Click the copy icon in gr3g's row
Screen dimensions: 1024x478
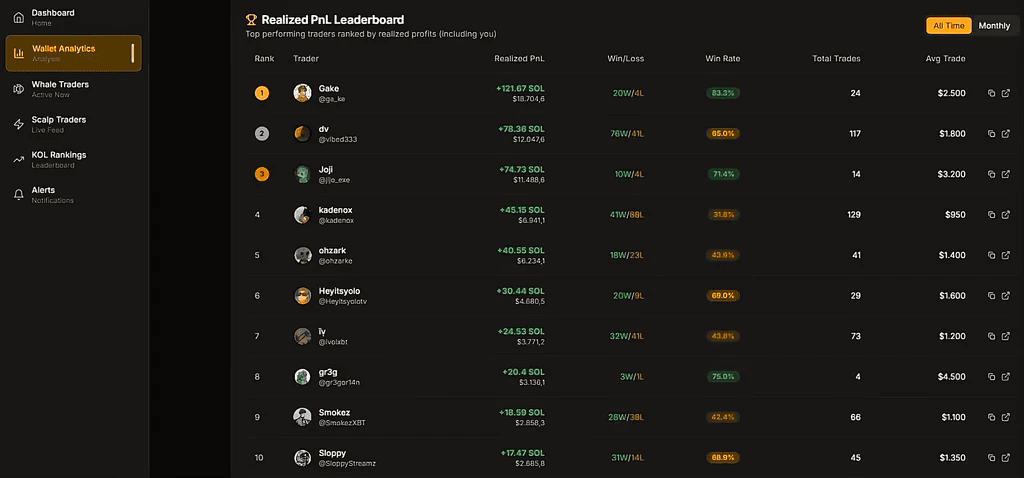pyautogui.click(x=991, y=377)
